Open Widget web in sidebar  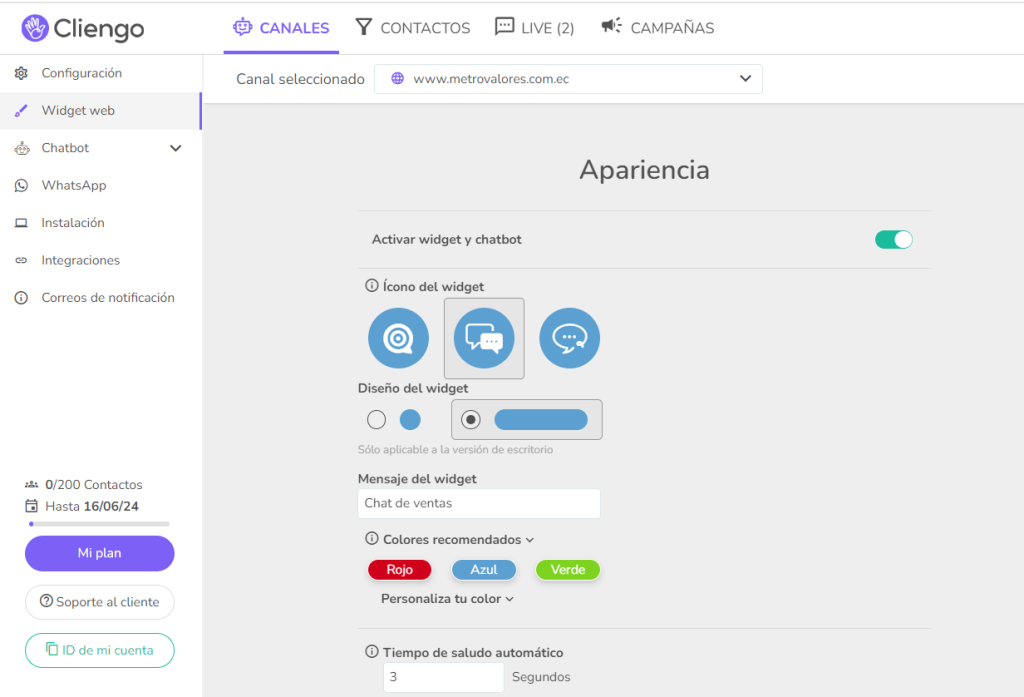[x=101, y=110]
